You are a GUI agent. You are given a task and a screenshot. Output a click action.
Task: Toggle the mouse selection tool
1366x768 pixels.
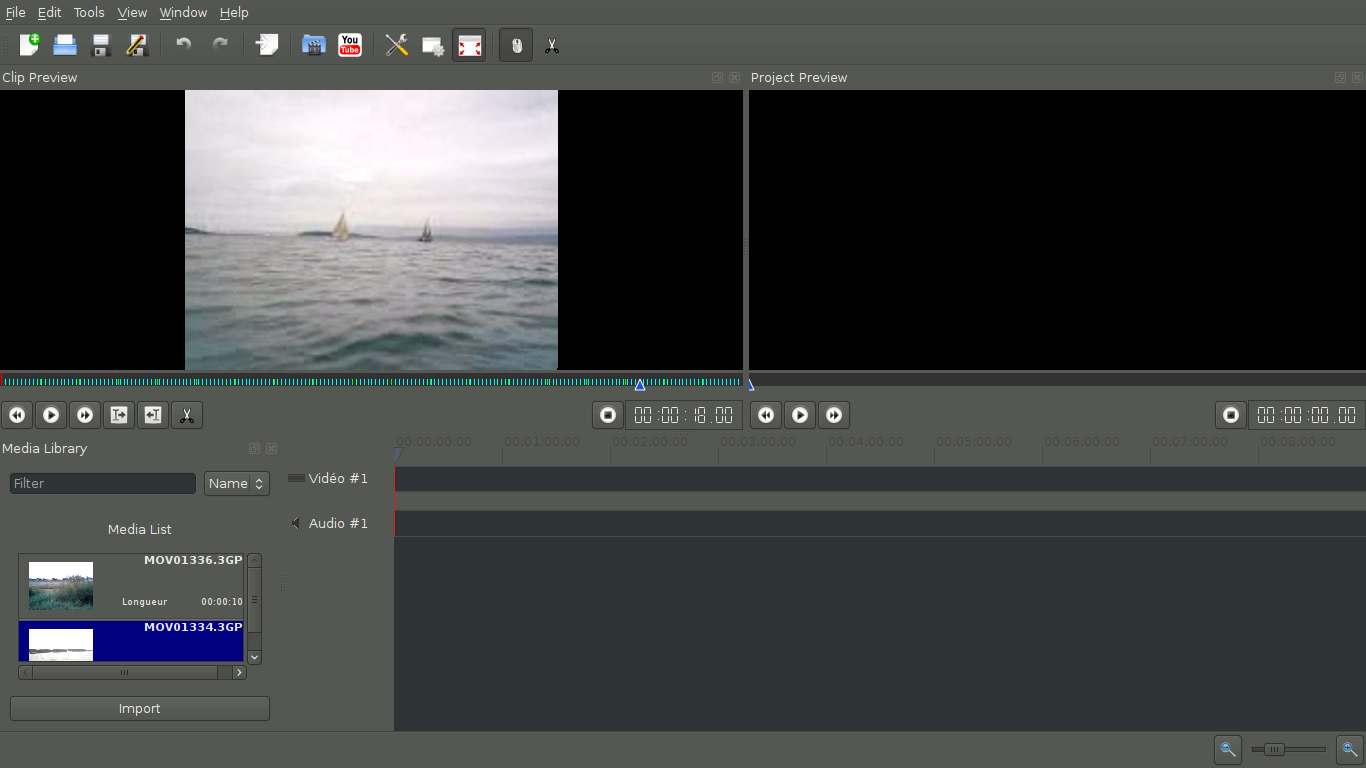515,45
